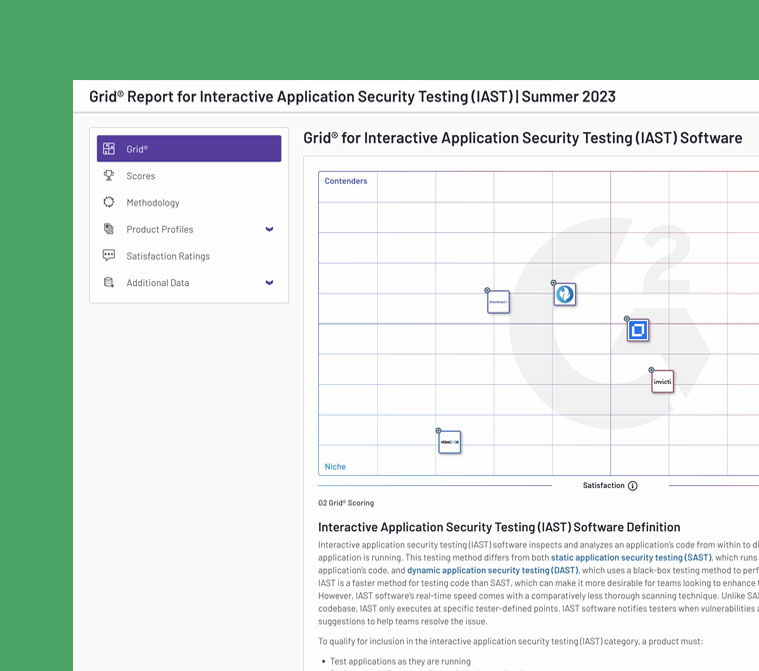This screenshot has height=671, width=759.
Task: Click the info icon next to Satisfaction
Action: [x=633, y=486]
